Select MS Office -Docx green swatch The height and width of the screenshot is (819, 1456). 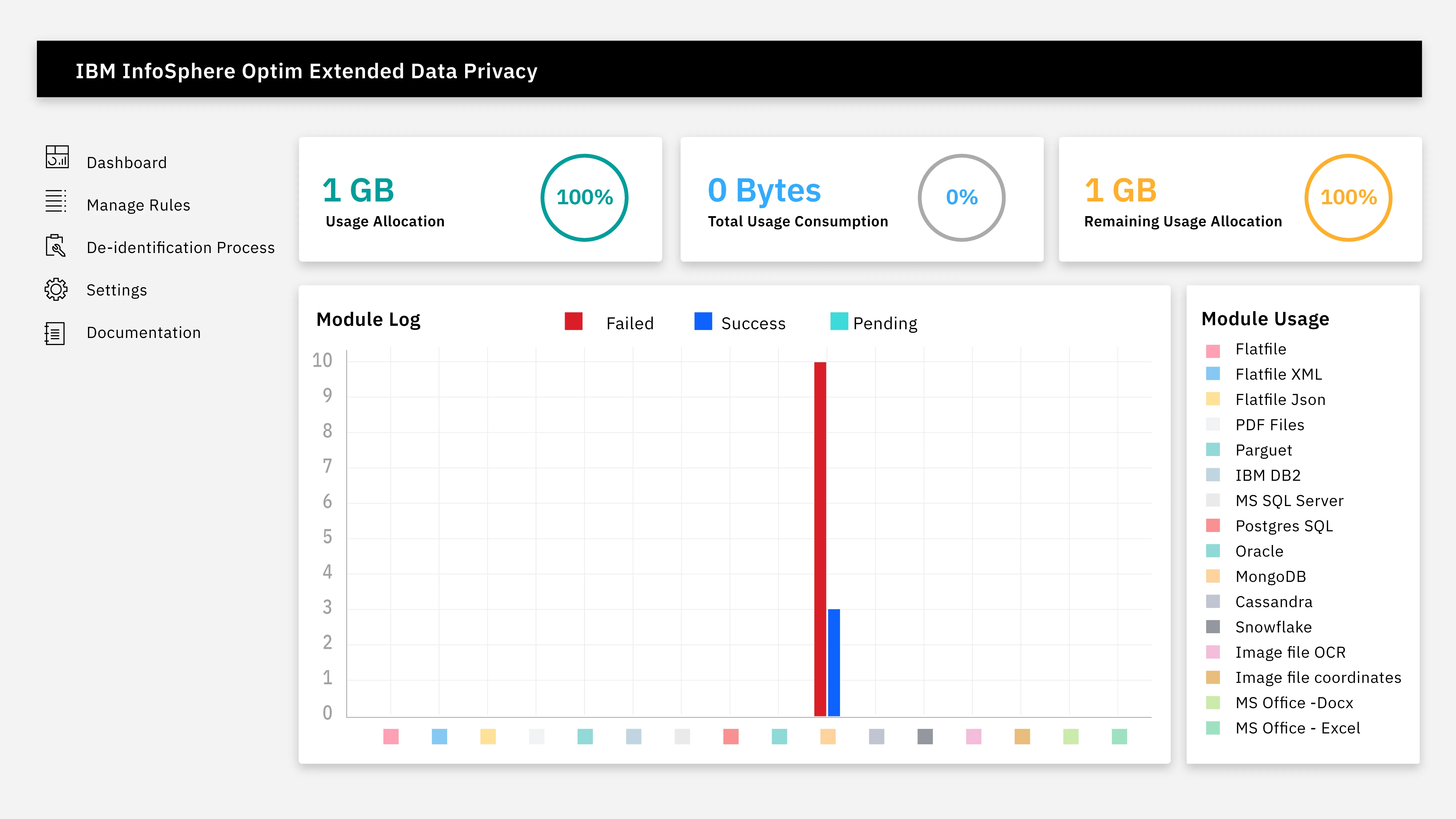[1213, 702]
